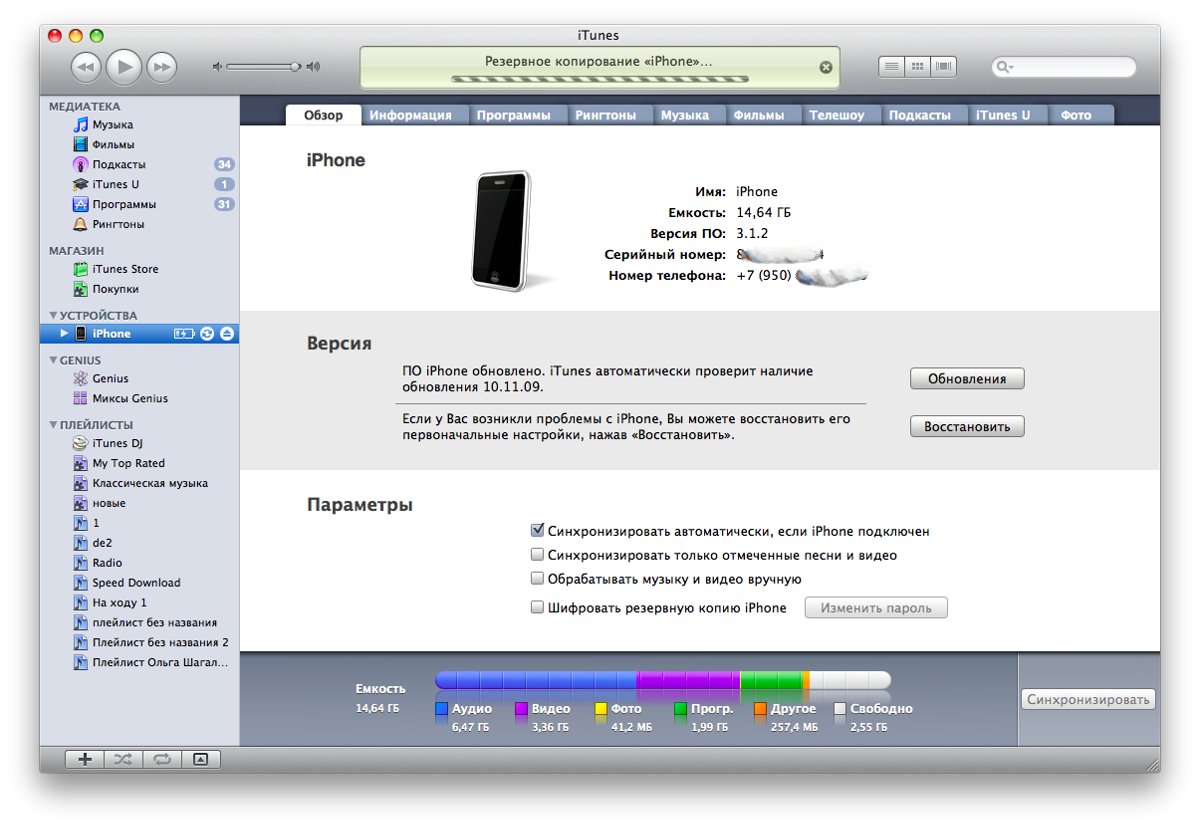Image resolution: width=1200 pixels, height=828 pixels.
Task: Click the Изменить пароль button
Action: [876, 607]
